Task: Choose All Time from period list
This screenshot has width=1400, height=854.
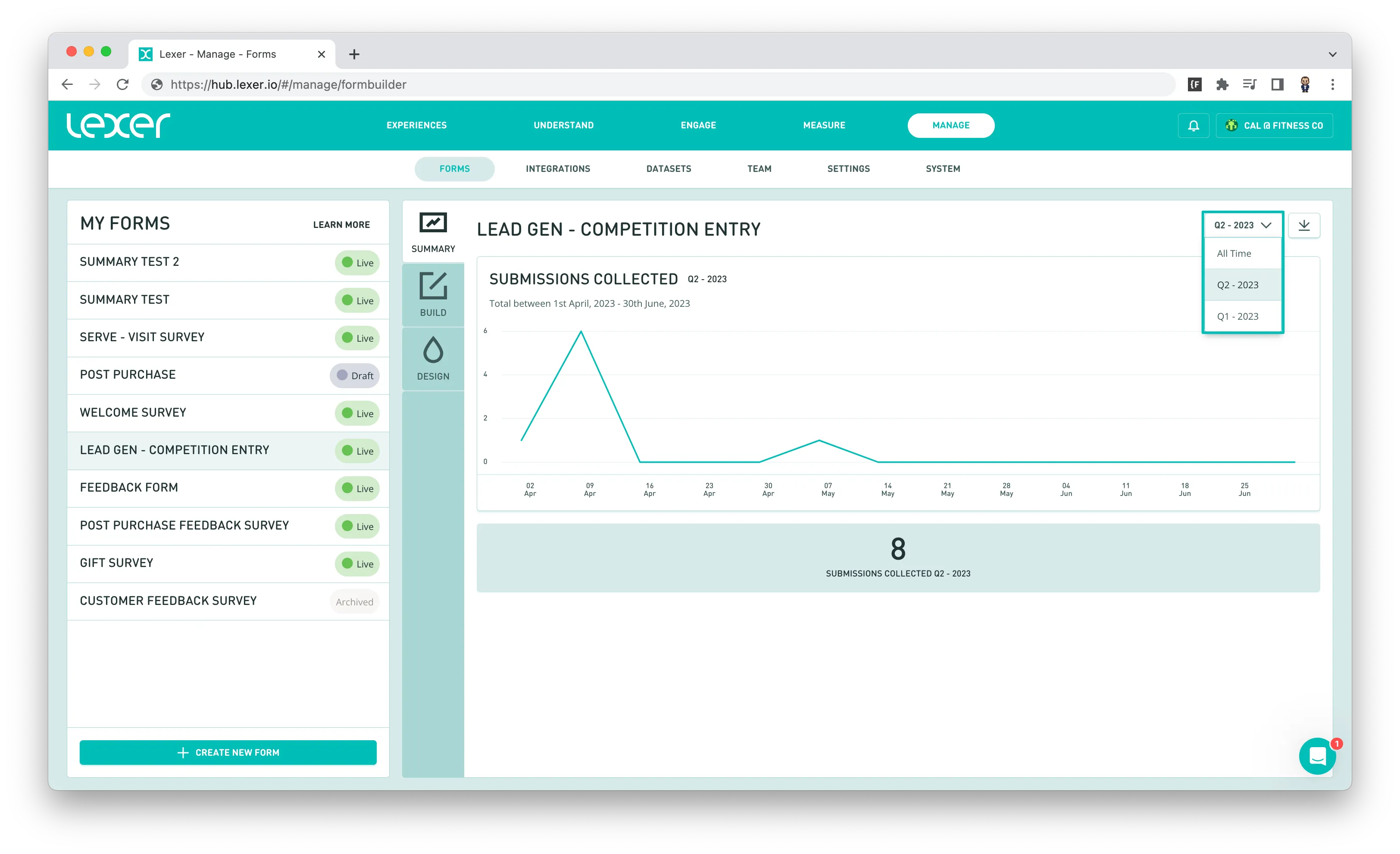Action: pos(1234,253)
